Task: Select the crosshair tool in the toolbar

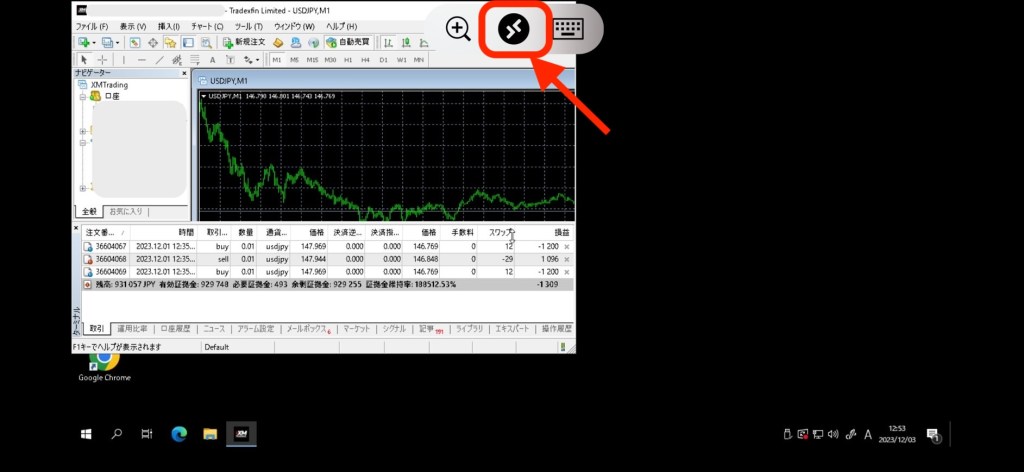Action: 102,60
